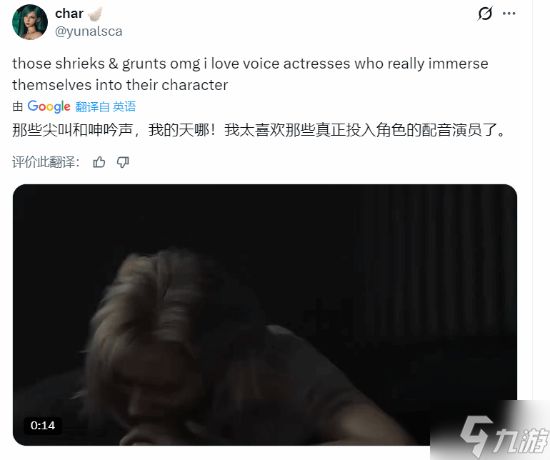Viewport: 550px width, 460px height.
Task: Like the translation with thumbs up
Action: click(x=99, y=162)
